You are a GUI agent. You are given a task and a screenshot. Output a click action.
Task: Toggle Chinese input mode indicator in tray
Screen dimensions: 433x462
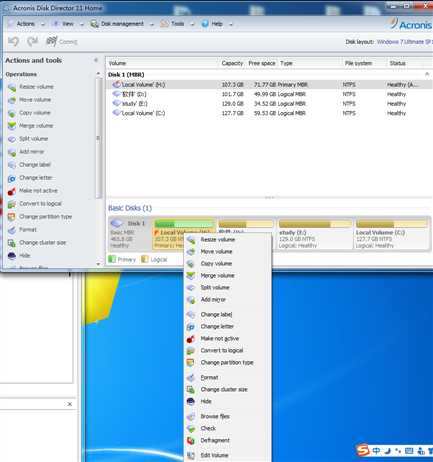point(376,451)
